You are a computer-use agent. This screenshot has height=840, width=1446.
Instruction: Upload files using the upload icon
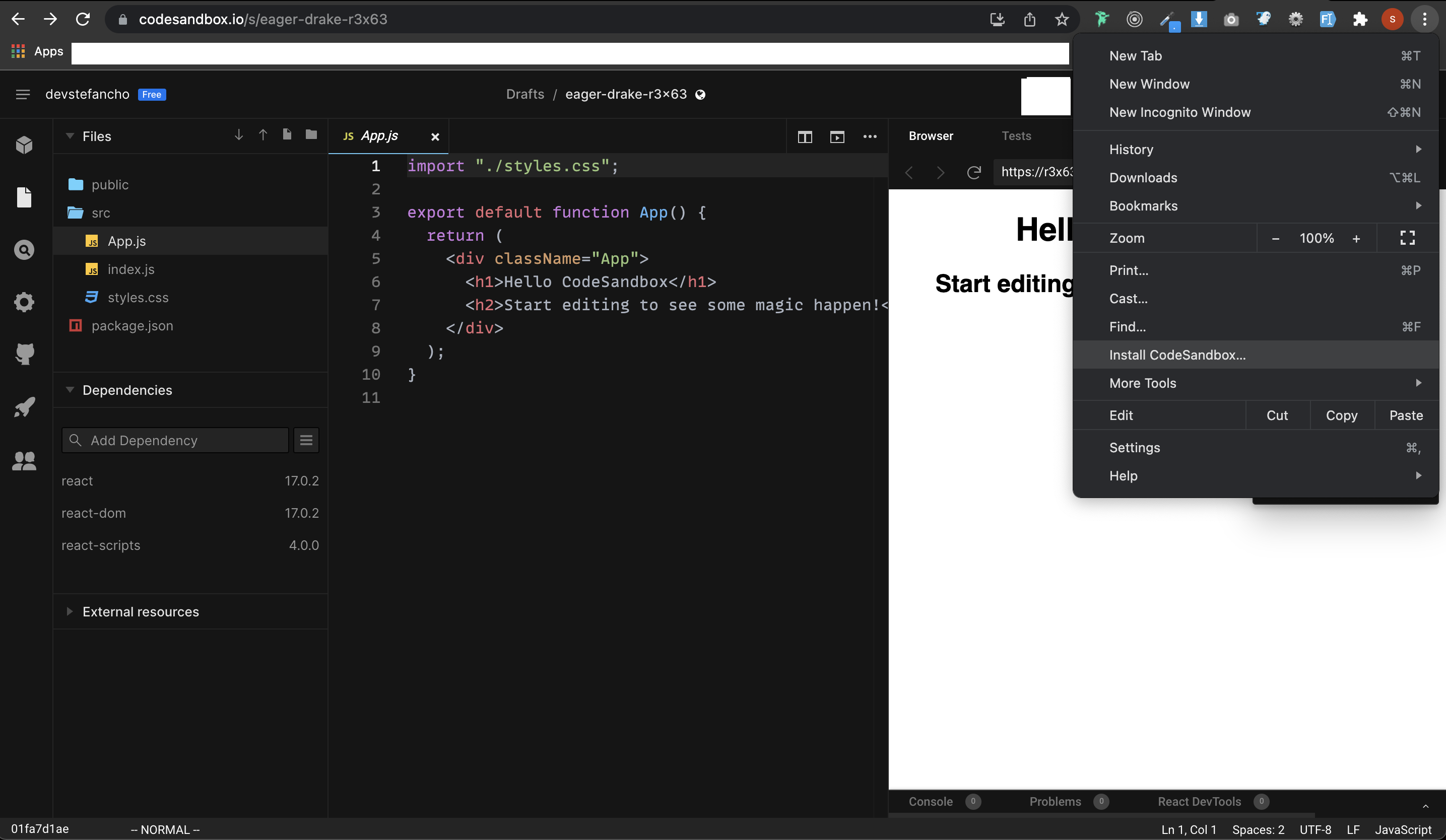[263, 135]
